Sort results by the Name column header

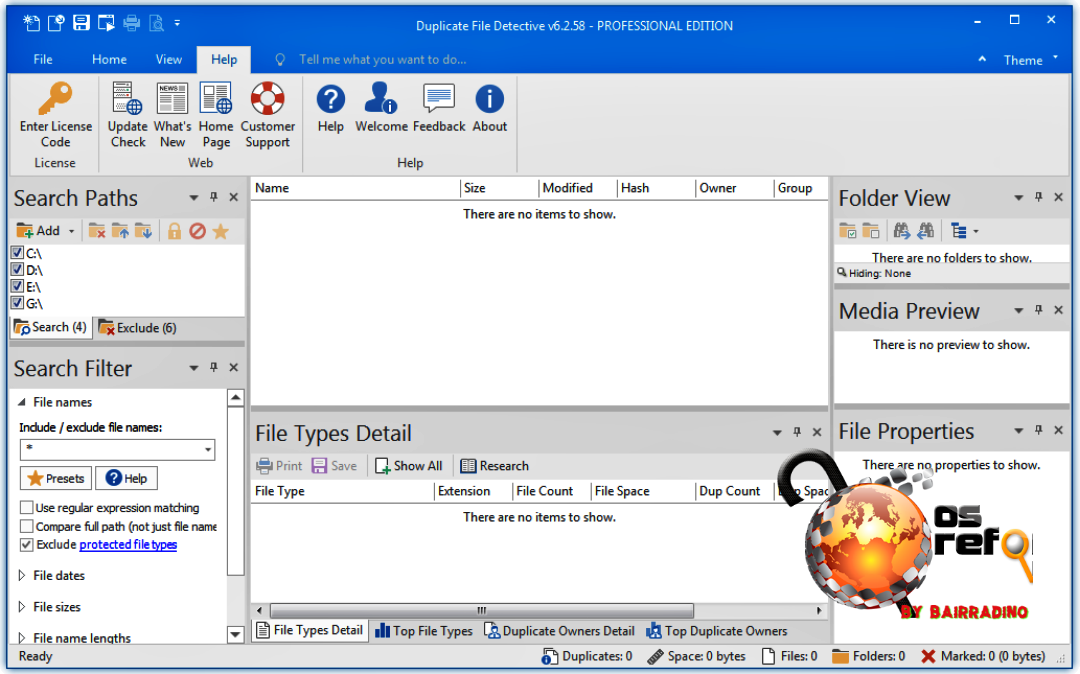[355, 188]
